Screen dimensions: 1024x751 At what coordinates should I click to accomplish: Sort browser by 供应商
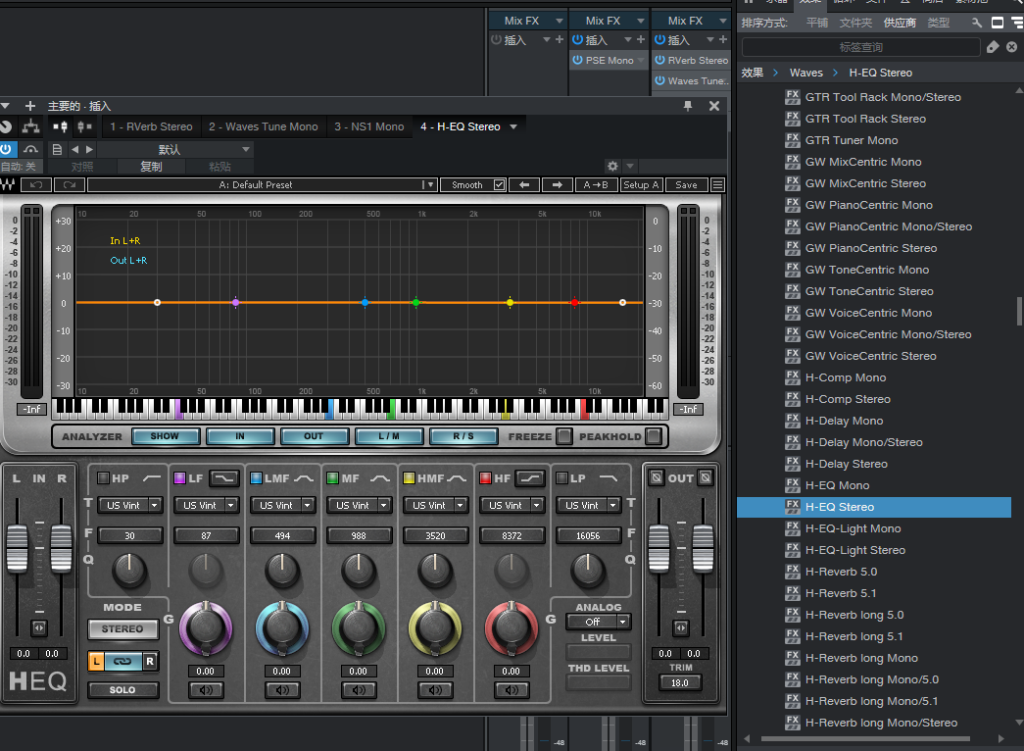(899, 23)
